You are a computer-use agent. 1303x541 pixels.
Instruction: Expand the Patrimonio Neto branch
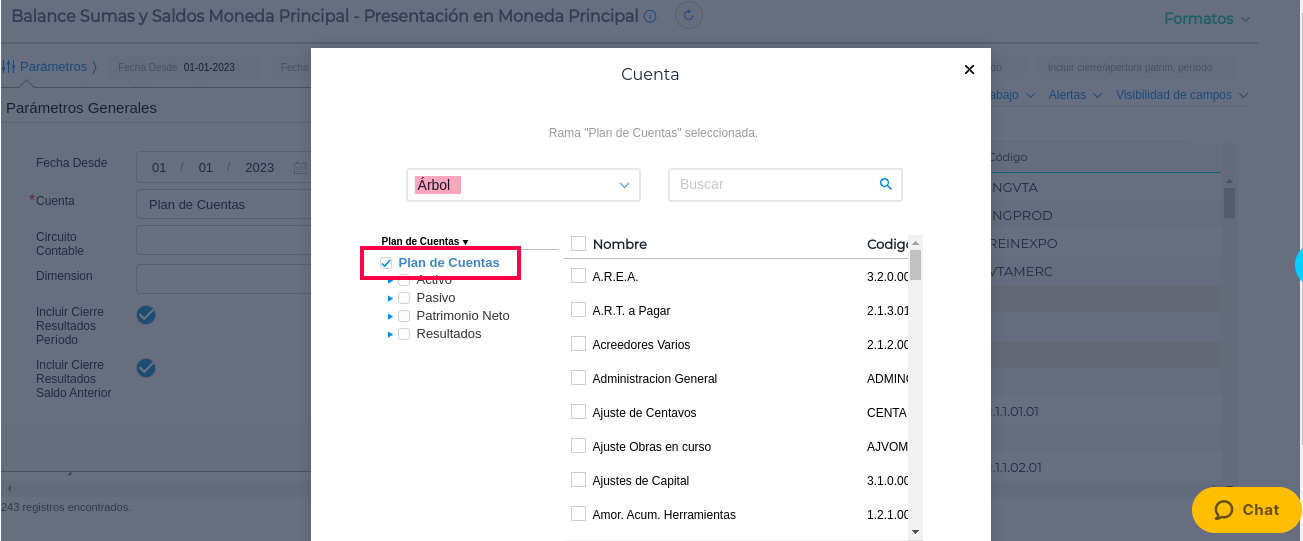coord(391,316)
